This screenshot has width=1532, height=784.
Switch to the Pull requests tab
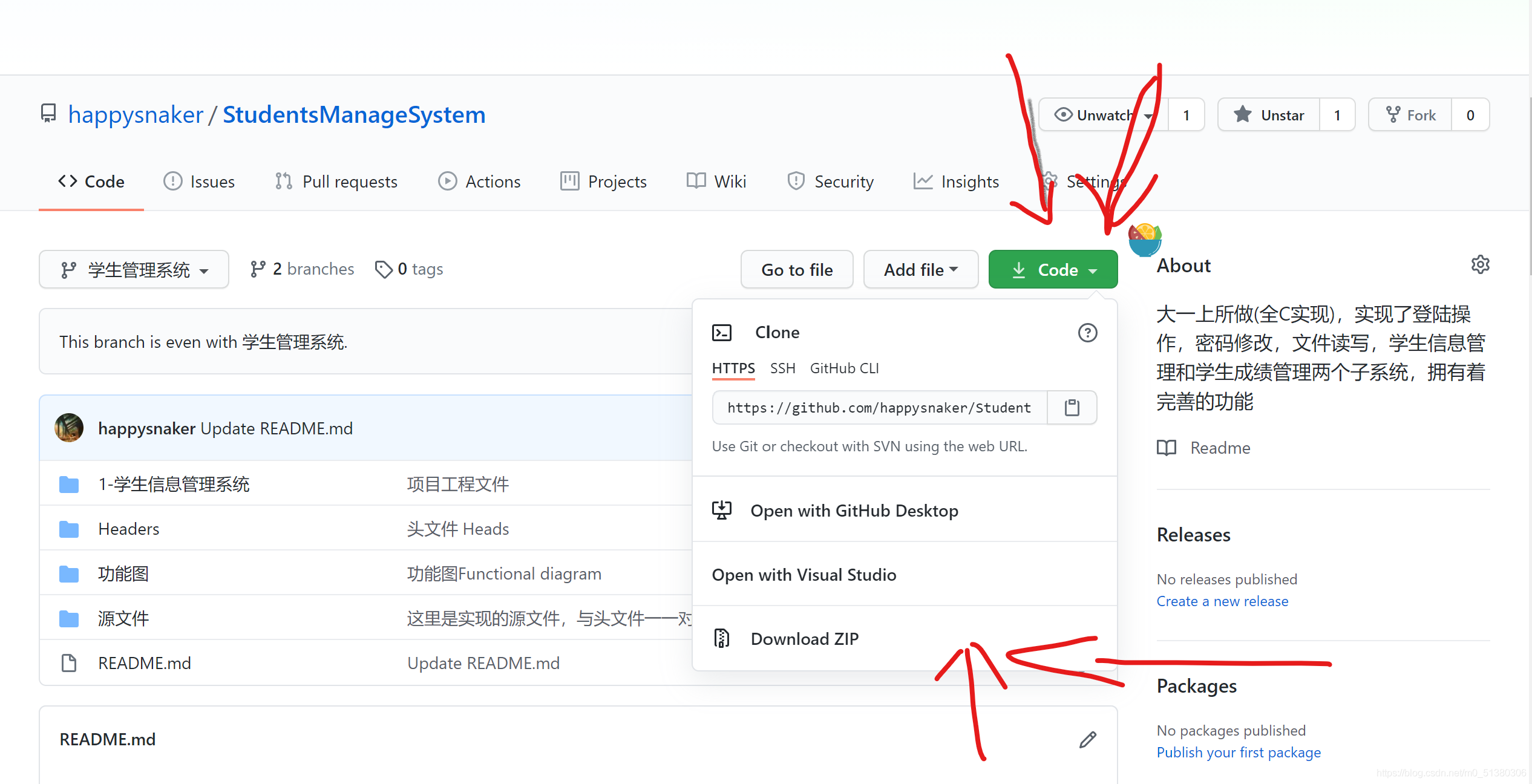pyautogui.click(x=336, y=181)
